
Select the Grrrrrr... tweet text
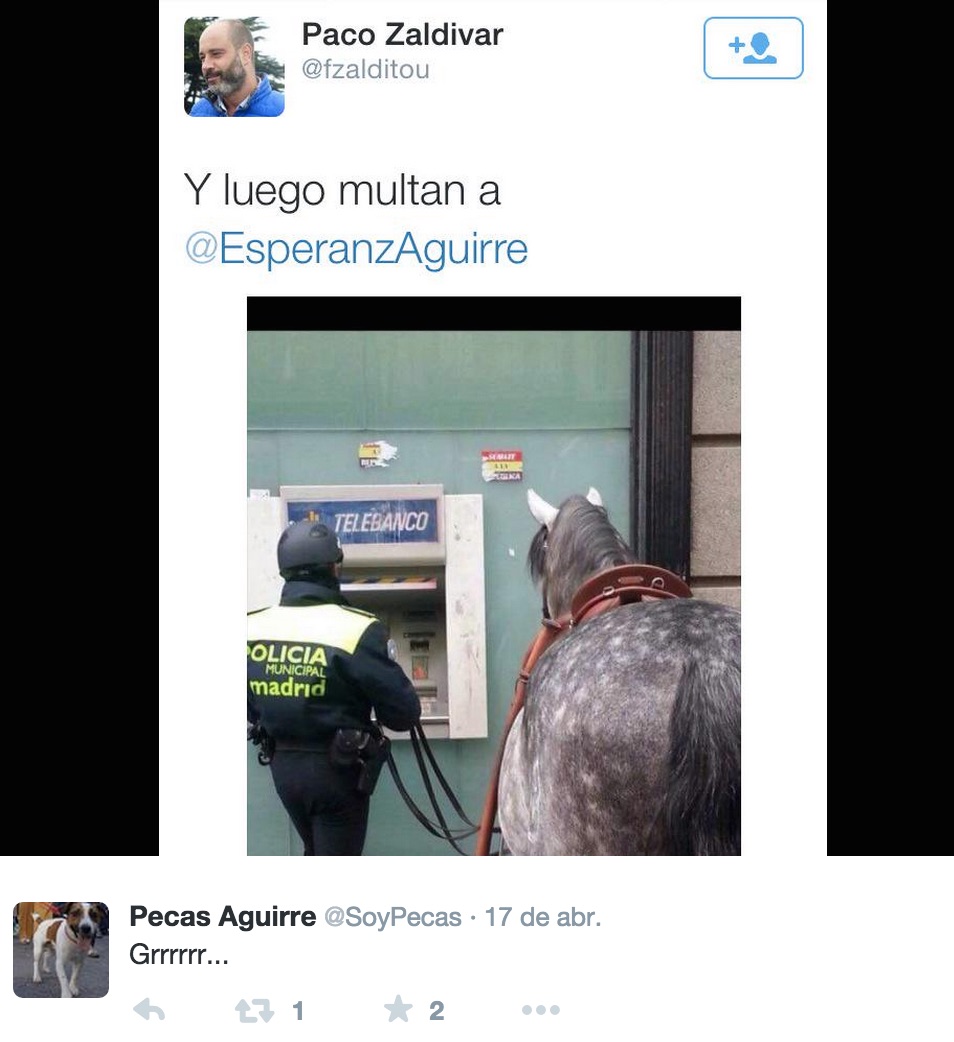179,955
